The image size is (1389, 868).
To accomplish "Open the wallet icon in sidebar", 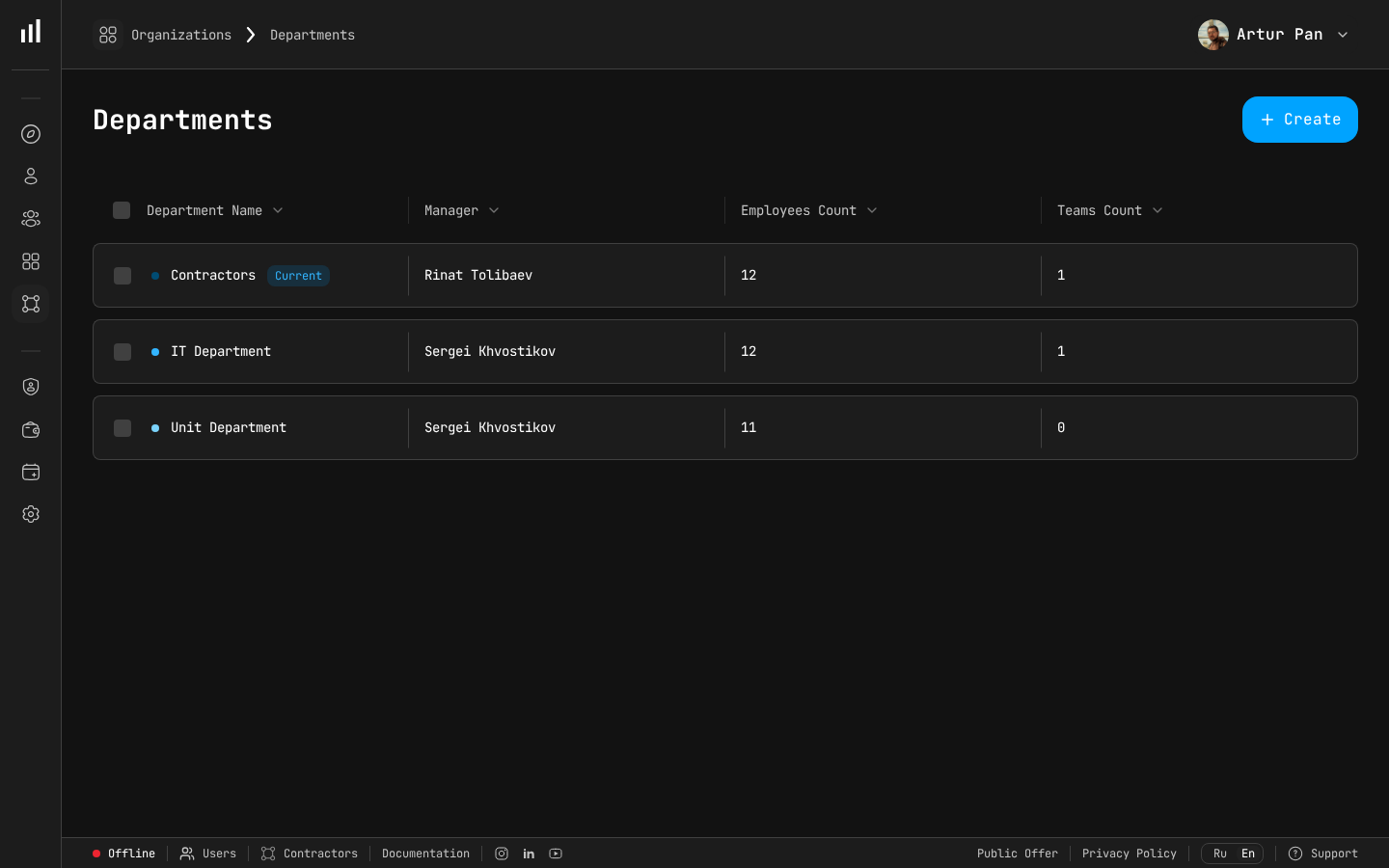I will 31,429.
